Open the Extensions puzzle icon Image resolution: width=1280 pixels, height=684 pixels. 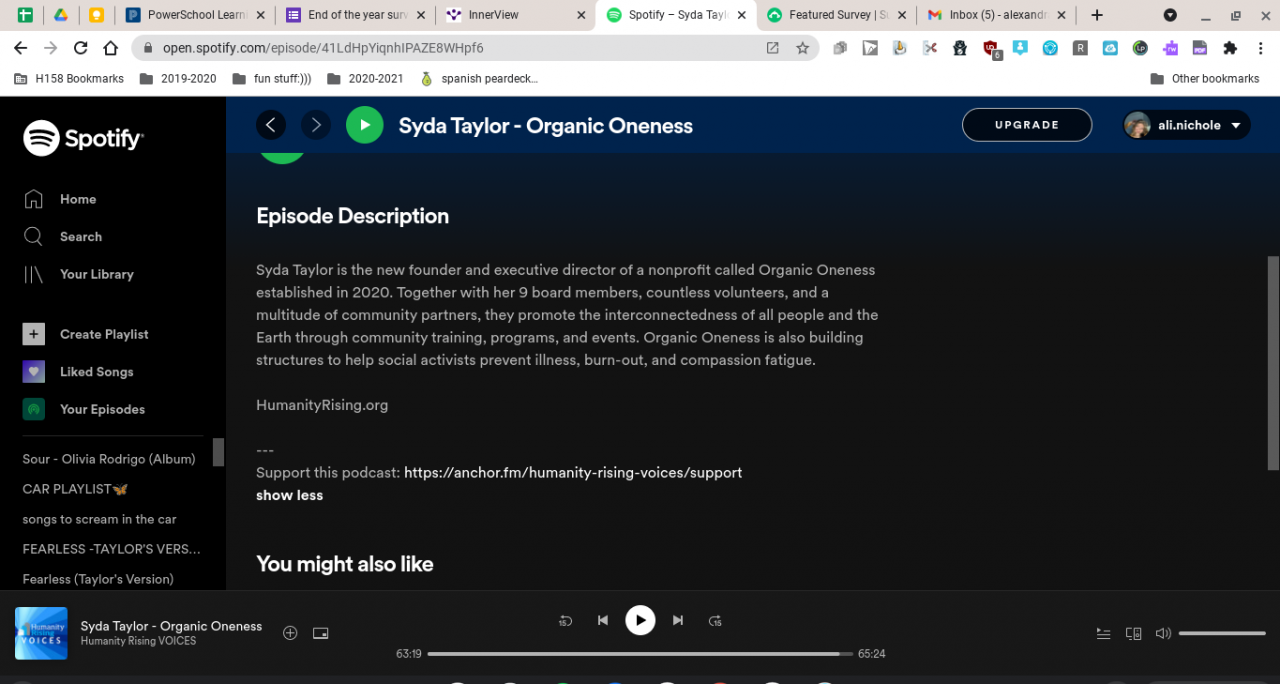coord(1230,48)
